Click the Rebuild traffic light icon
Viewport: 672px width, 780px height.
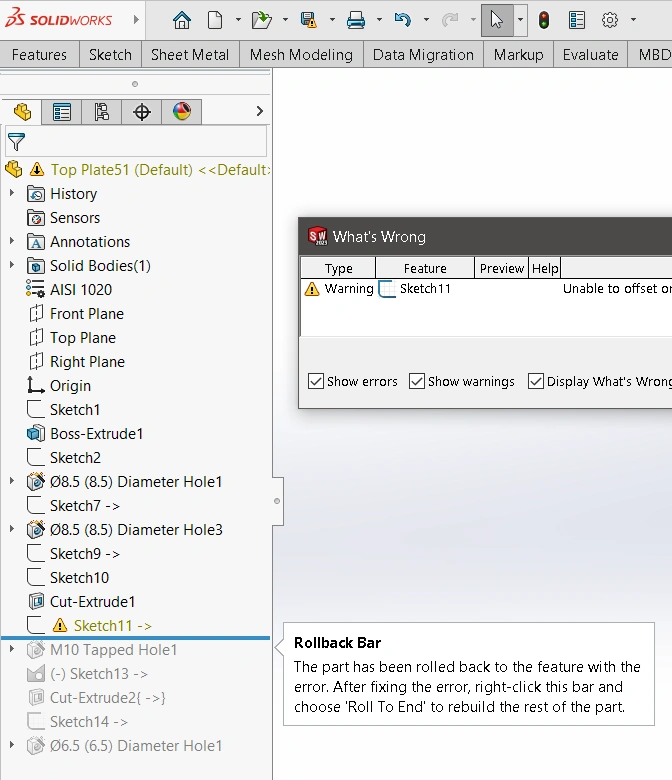(x=544, y=20)
